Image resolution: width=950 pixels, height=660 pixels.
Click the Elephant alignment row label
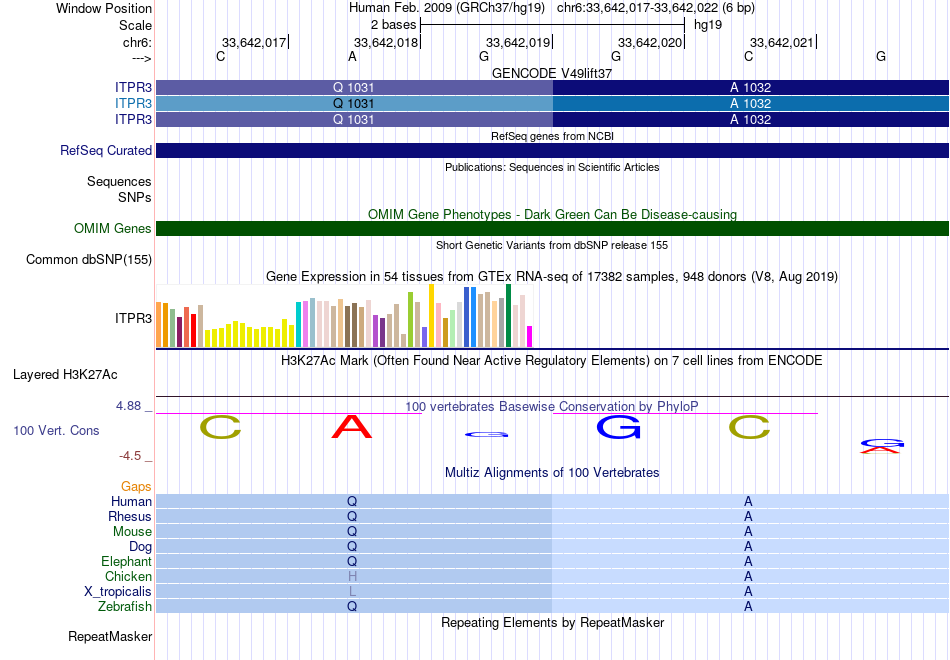click(x=127, y=561)
